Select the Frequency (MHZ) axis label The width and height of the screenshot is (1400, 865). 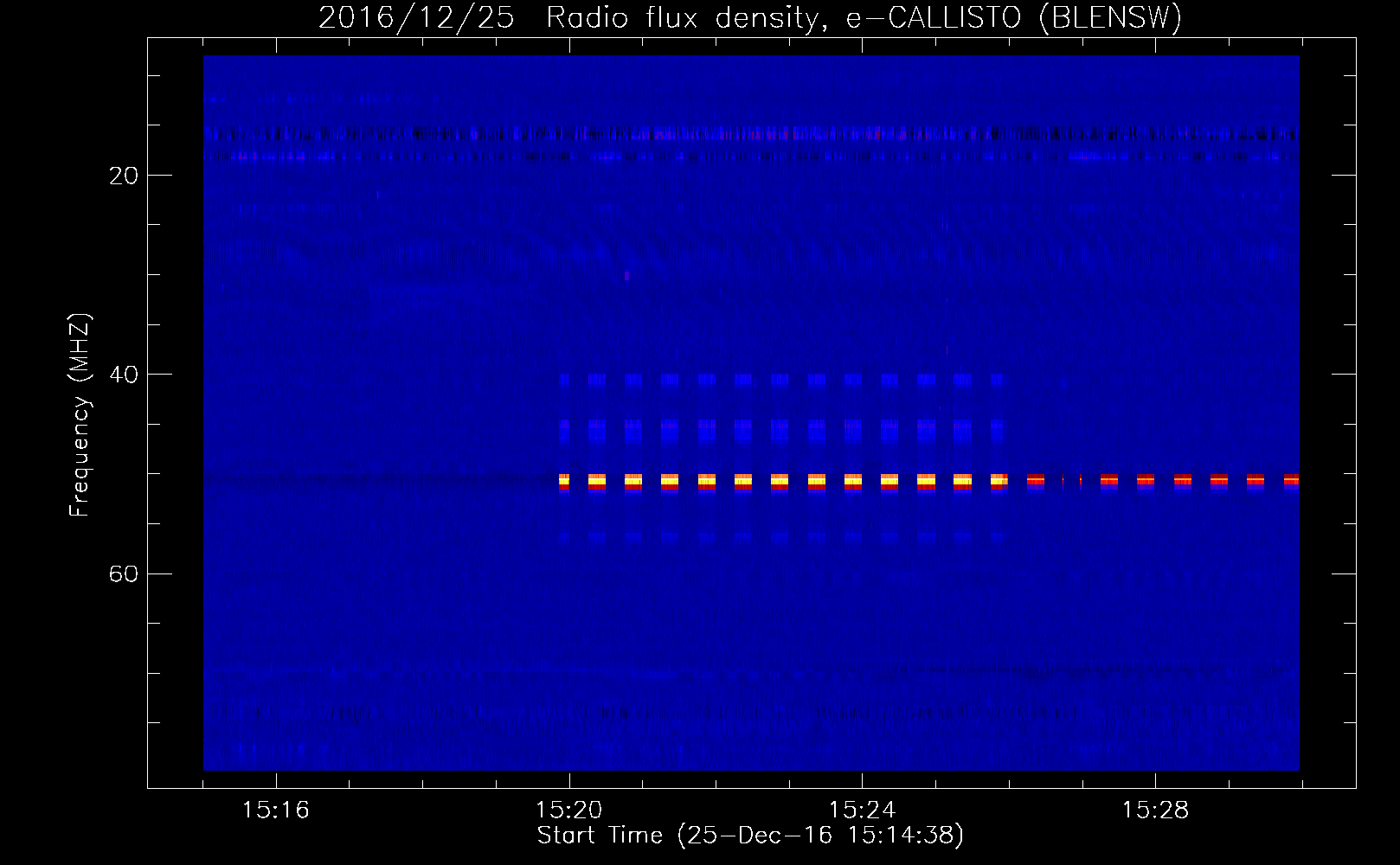[x=79, y=415]
